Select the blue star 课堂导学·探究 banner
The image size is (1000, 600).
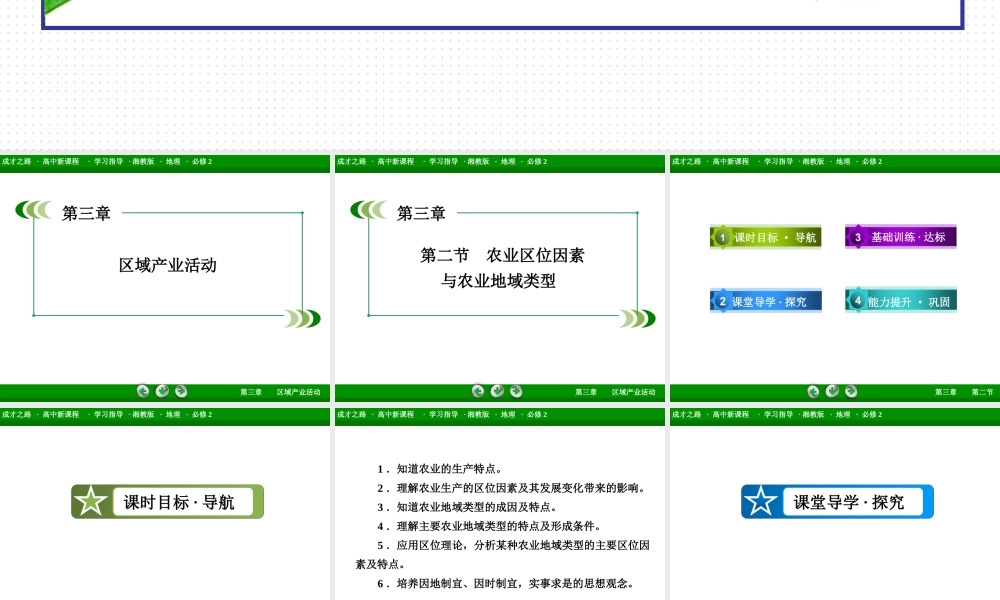tap(837, 502)
